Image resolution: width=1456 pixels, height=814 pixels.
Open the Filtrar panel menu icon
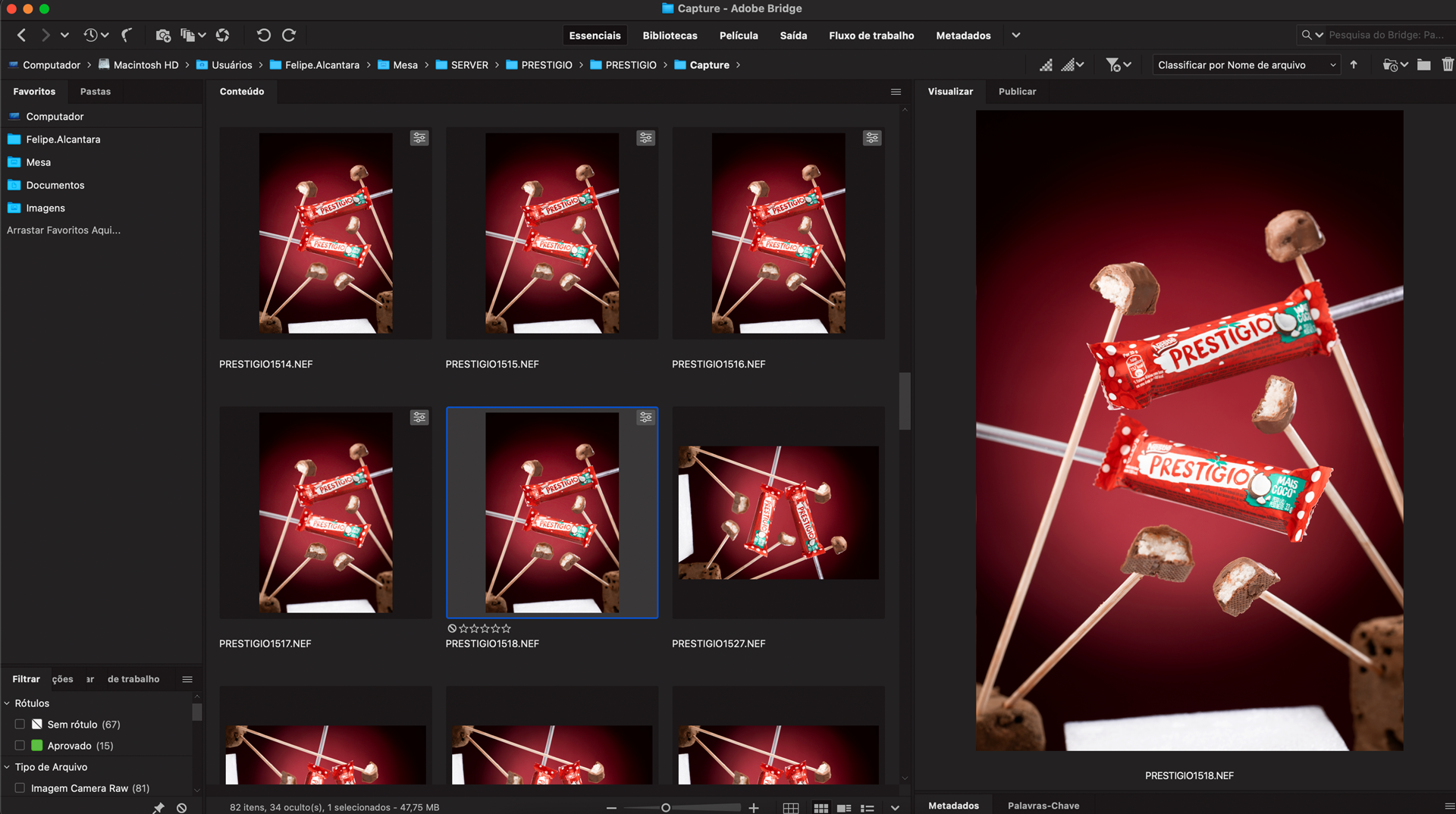click(187, 679)
